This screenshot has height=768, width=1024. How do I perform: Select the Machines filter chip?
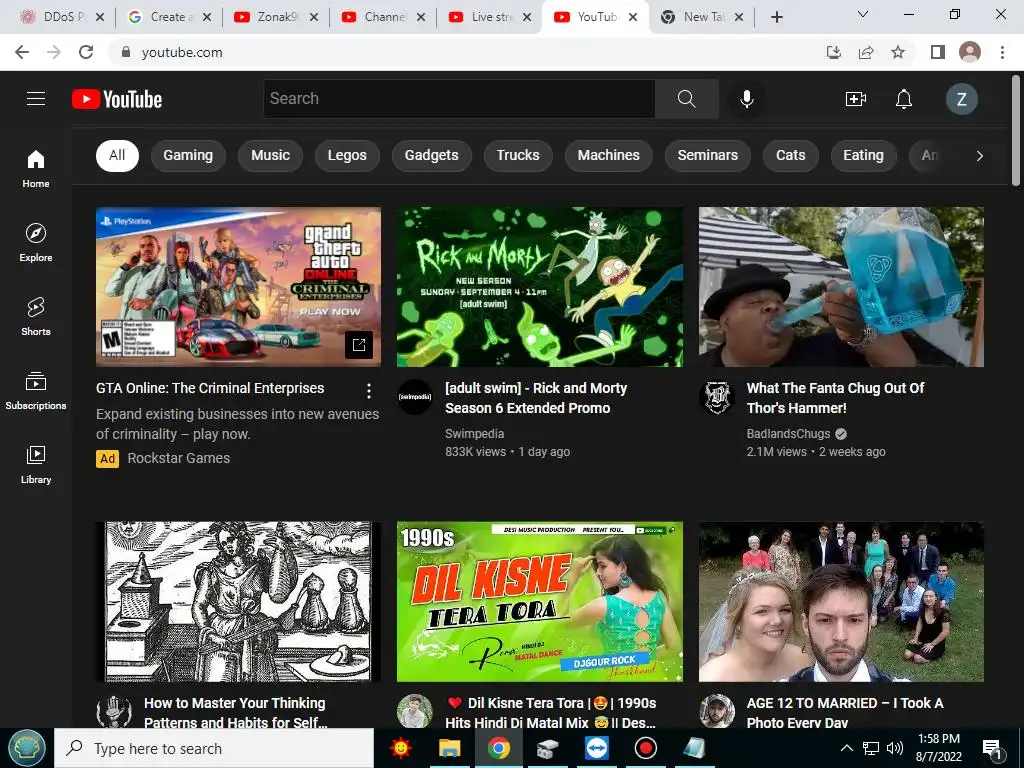pyautogui.click(x=609, y=155)
